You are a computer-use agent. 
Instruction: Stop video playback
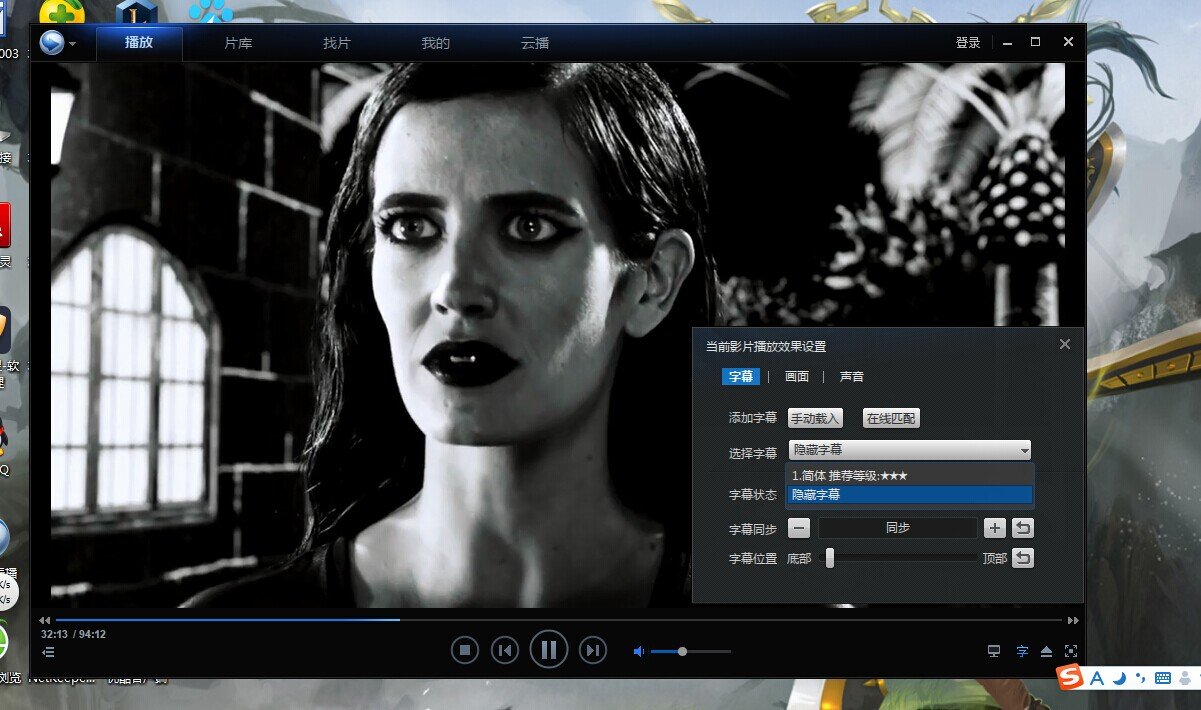(464, 651)
